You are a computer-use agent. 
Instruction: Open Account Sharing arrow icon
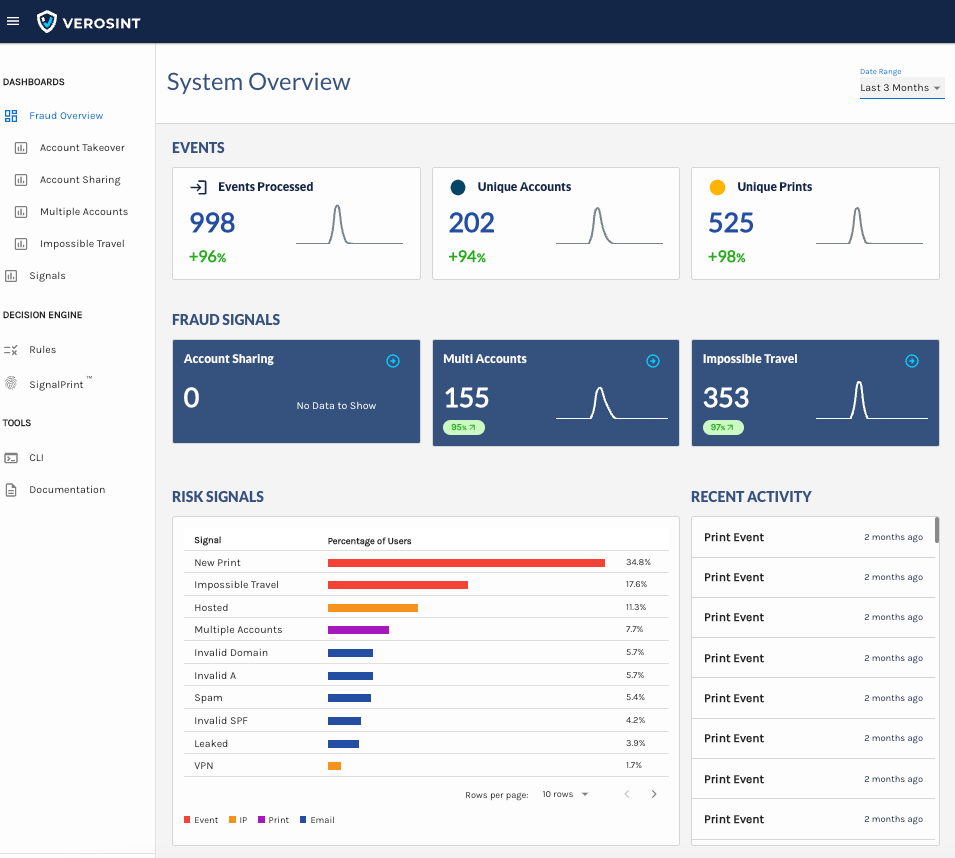pyautogui.click(x=393, y=361)
